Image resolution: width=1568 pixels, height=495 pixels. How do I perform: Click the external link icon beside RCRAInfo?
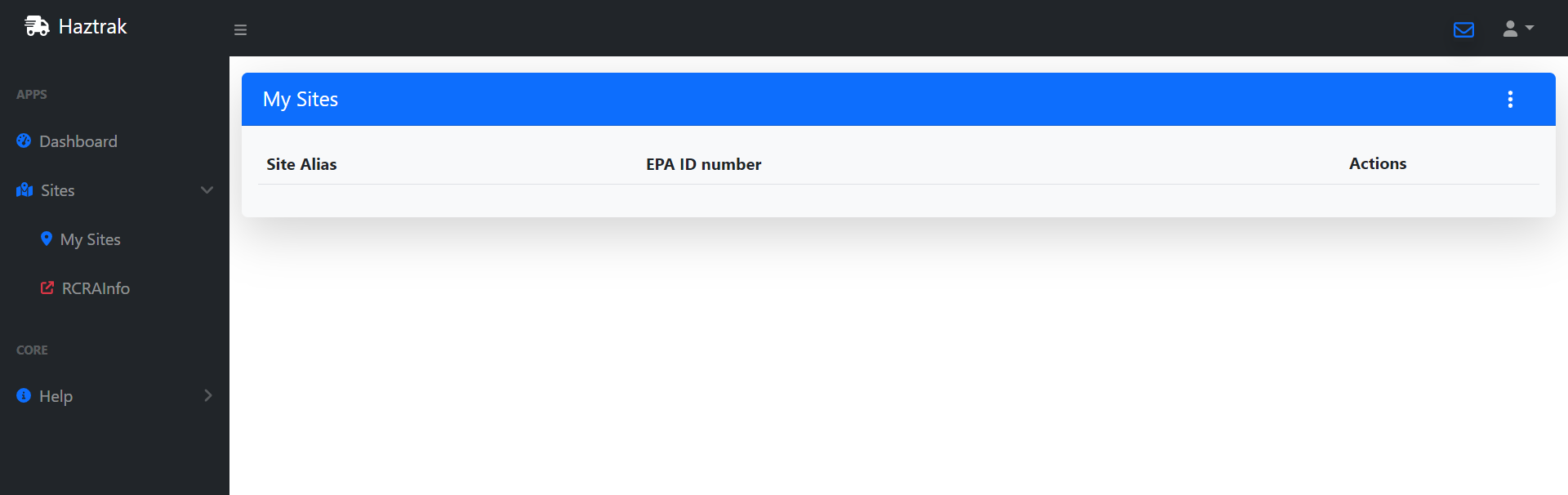[x=47, y=288]
